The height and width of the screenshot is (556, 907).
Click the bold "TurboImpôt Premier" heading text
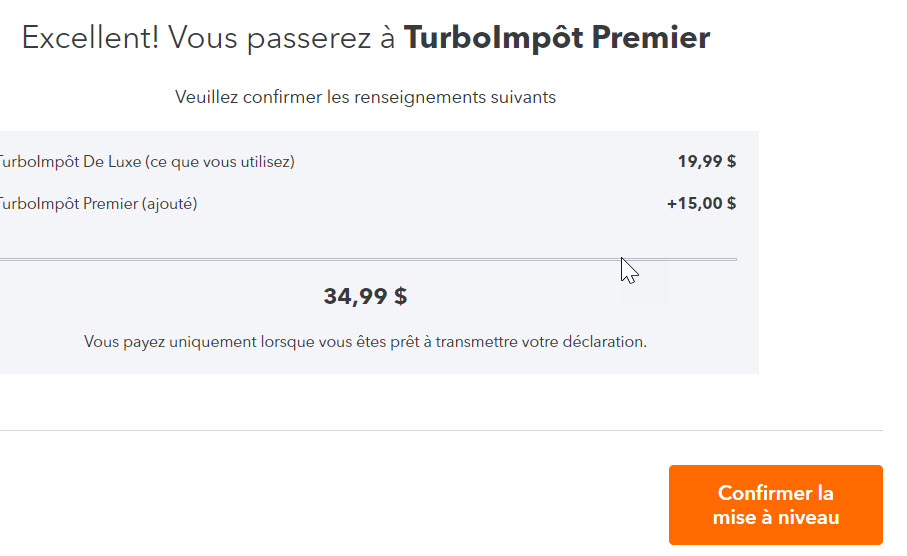pyautogui.click(x=556, y=38)
